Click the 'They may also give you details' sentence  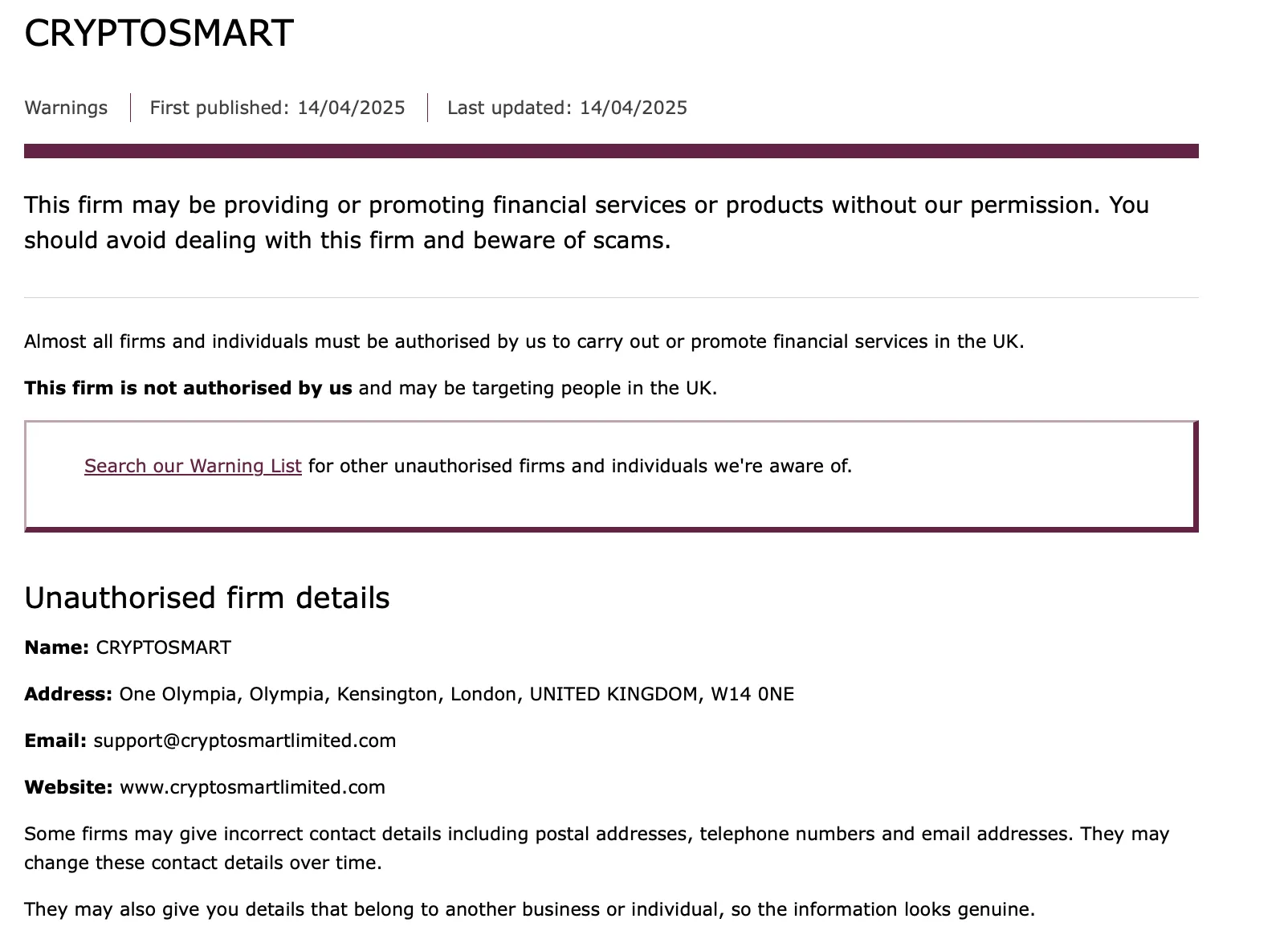pyautogui.click(x=530, y=909)
